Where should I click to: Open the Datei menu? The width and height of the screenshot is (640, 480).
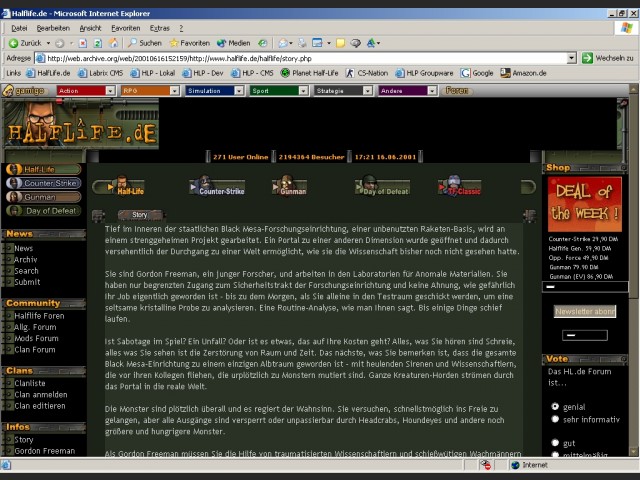pos(19,28)
